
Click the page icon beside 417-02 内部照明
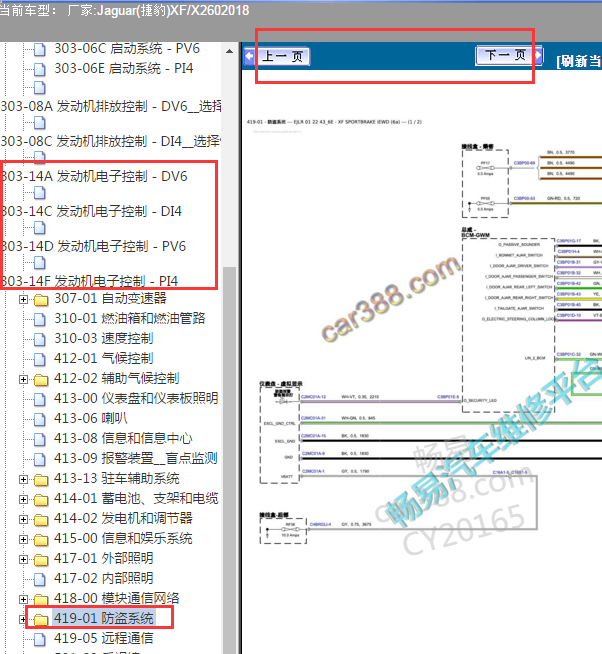pyautogui.click(x=40, y=580)
